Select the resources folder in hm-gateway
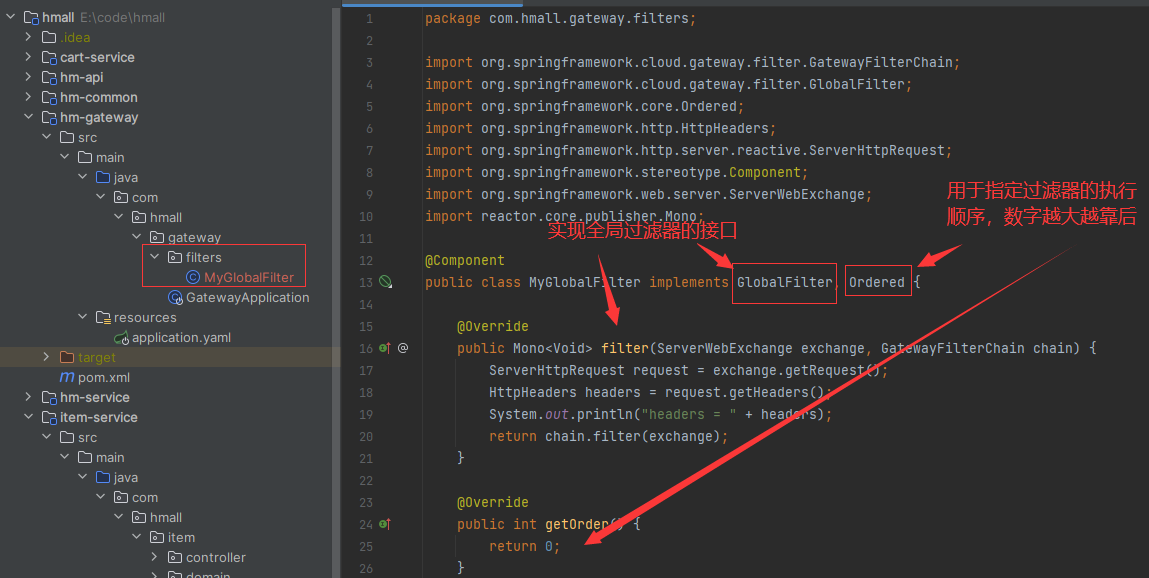The width and height of the screenshot is (1149, 578). point(145,317)
